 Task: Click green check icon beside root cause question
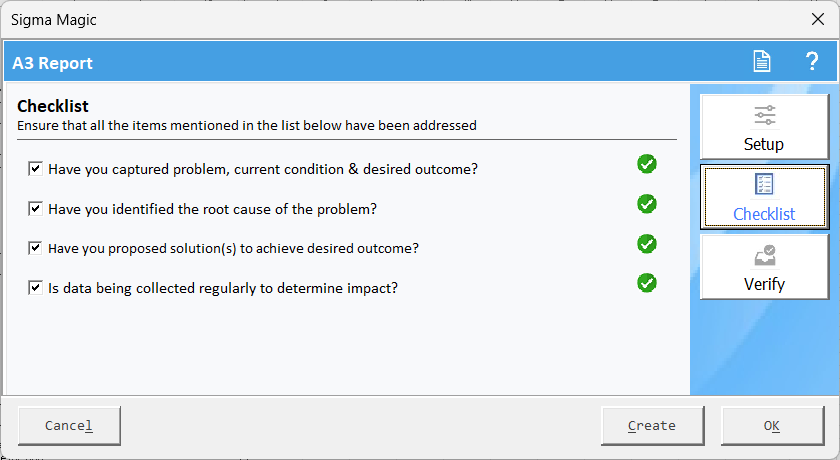[647, 204]
